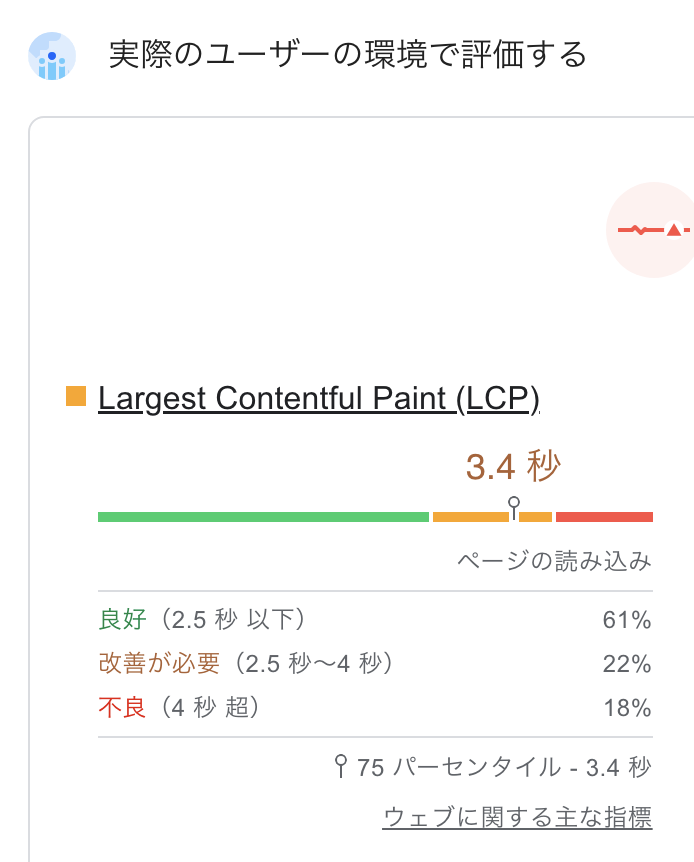Click the orange needs-improvement segment left of marker

pos(471,517)
